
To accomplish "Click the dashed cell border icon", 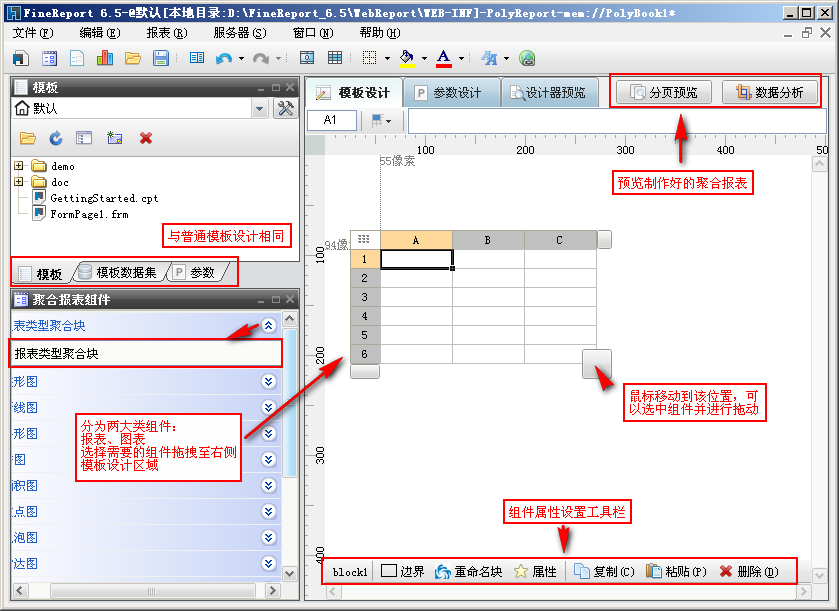I will click(x=369, y=58).
